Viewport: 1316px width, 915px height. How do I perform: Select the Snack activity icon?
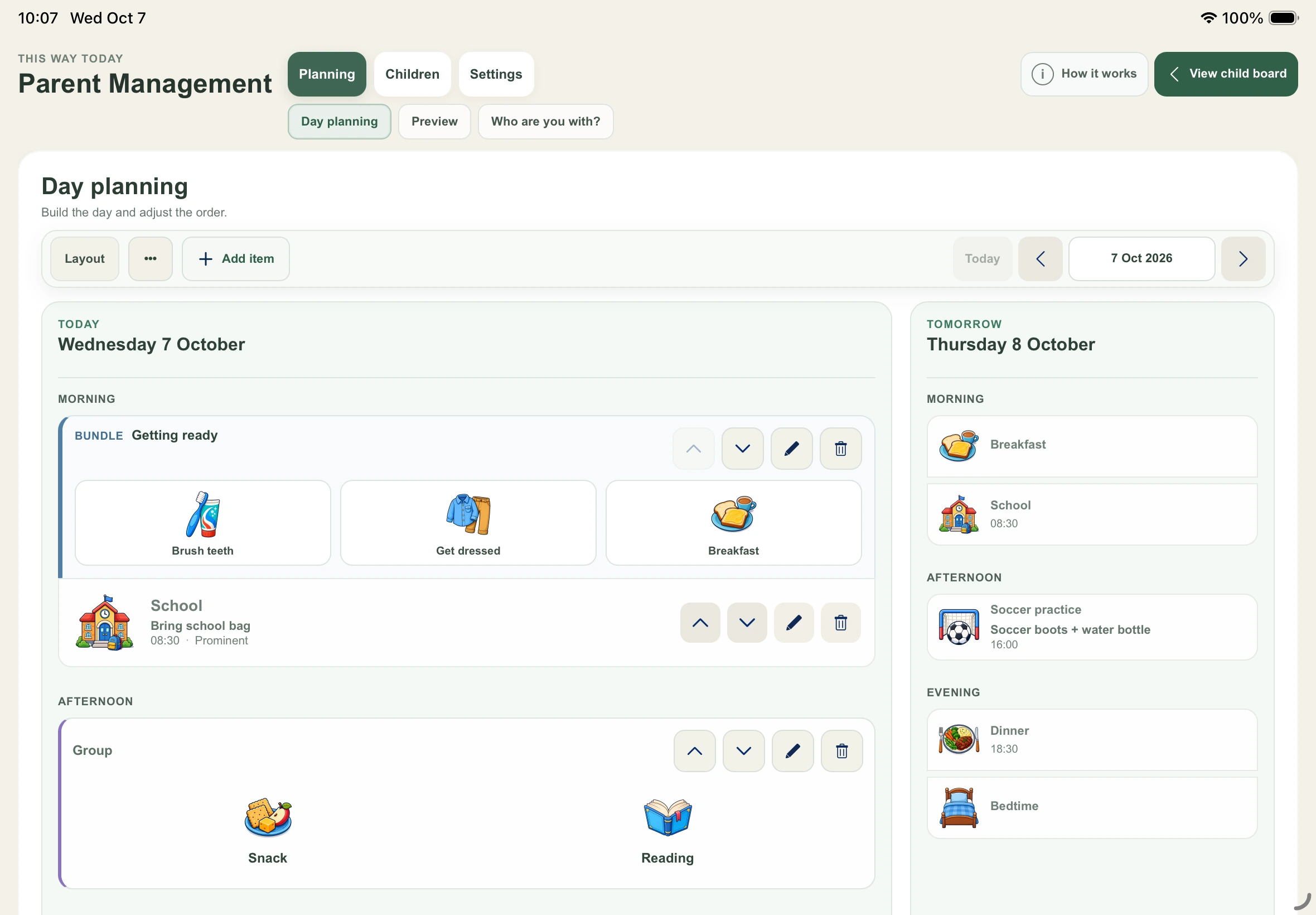click(x=268, y=817)
